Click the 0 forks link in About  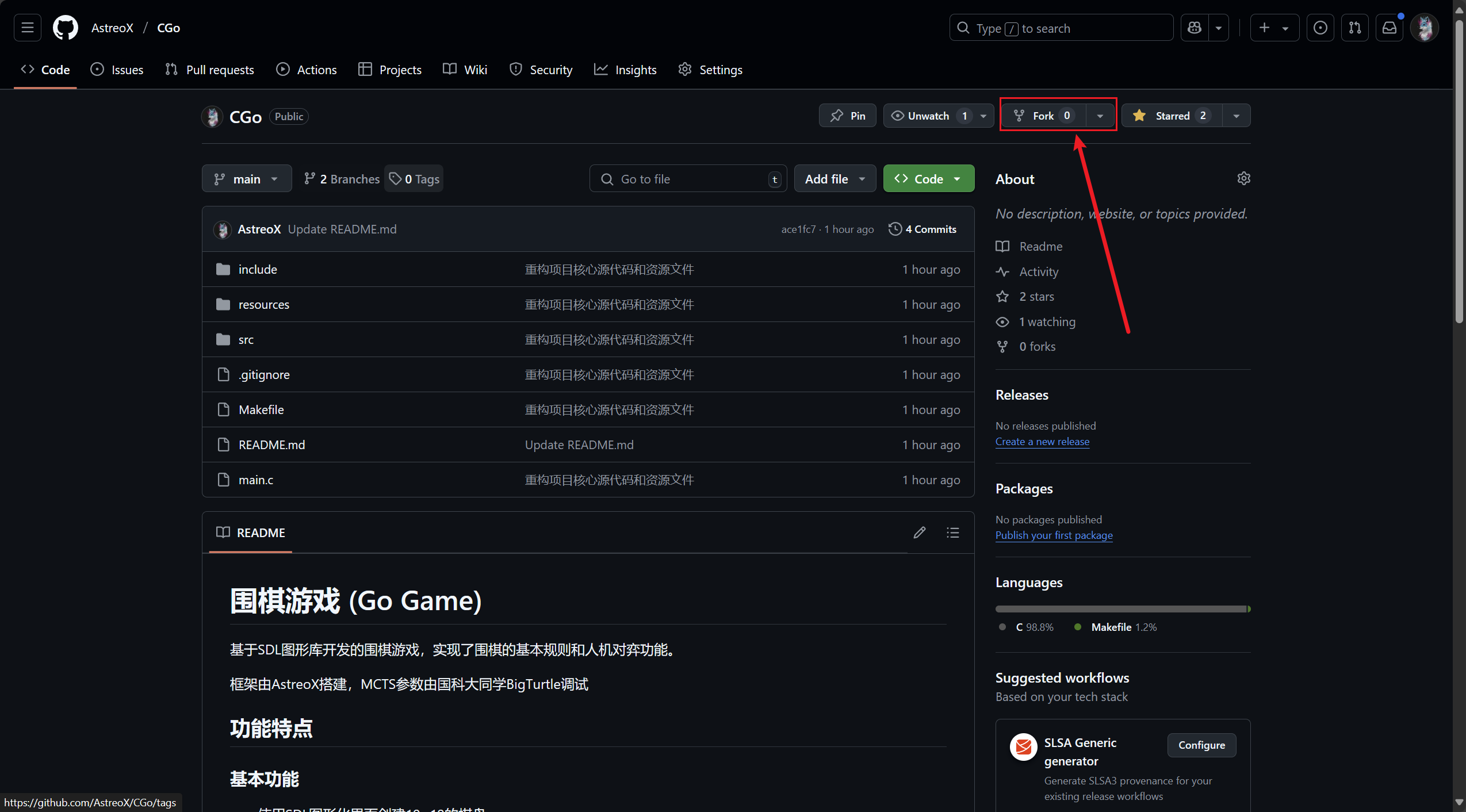[x=1037, y=346]
